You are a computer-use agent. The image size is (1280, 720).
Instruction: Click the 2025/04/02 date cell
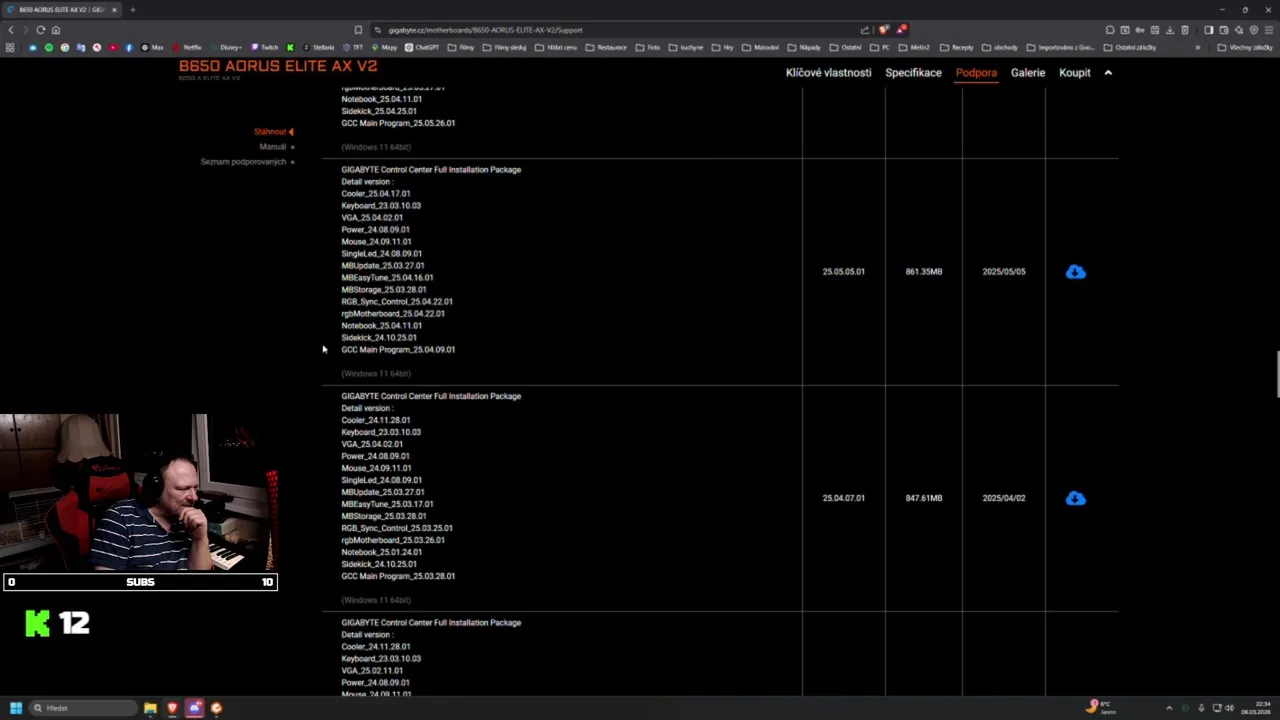tap(1004, 498)
